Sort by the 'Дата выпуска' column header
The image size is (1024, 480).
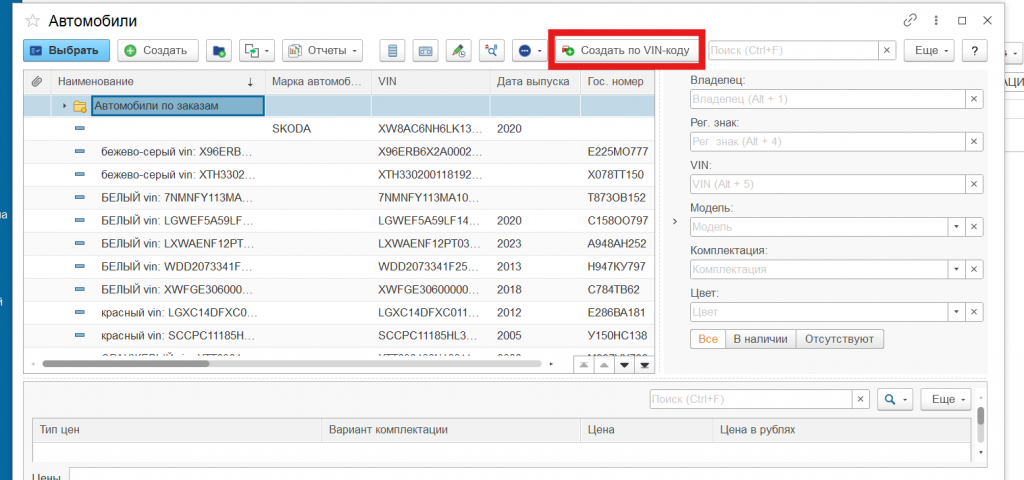tap(533, 81)
